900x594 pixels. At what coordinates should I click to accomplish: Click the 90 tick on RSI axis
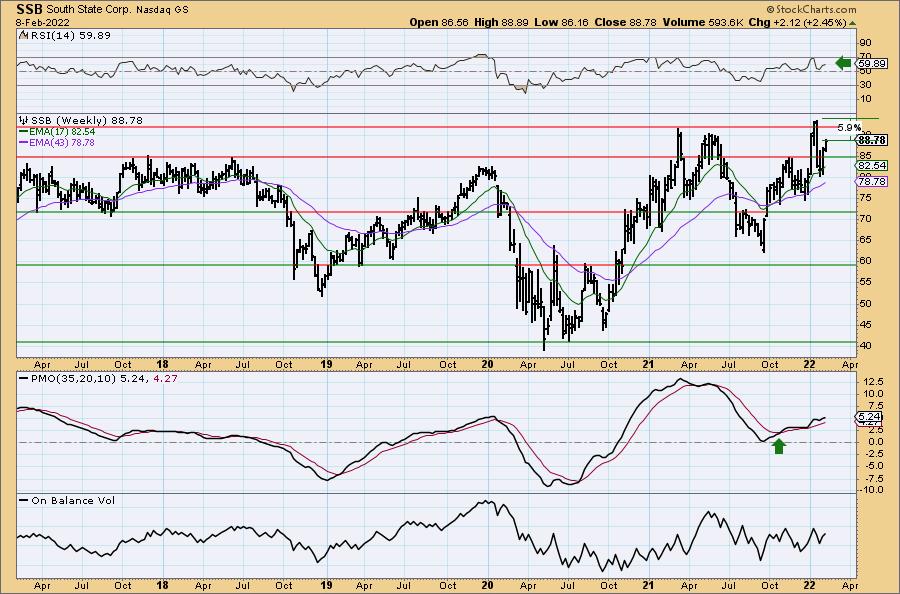[866, 43]
